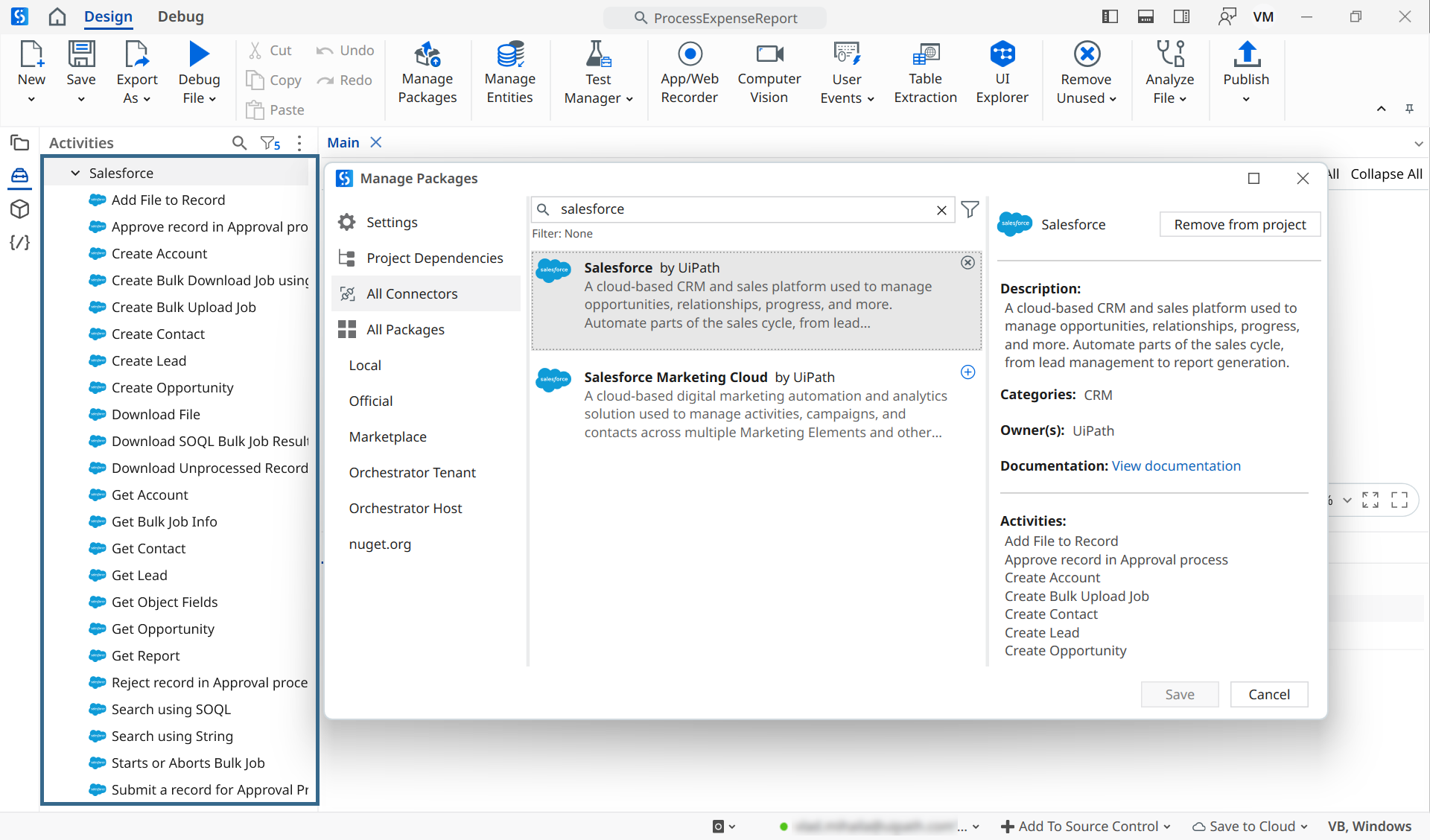
Task: Launch the App/Web Recorder
Action: 689,72
